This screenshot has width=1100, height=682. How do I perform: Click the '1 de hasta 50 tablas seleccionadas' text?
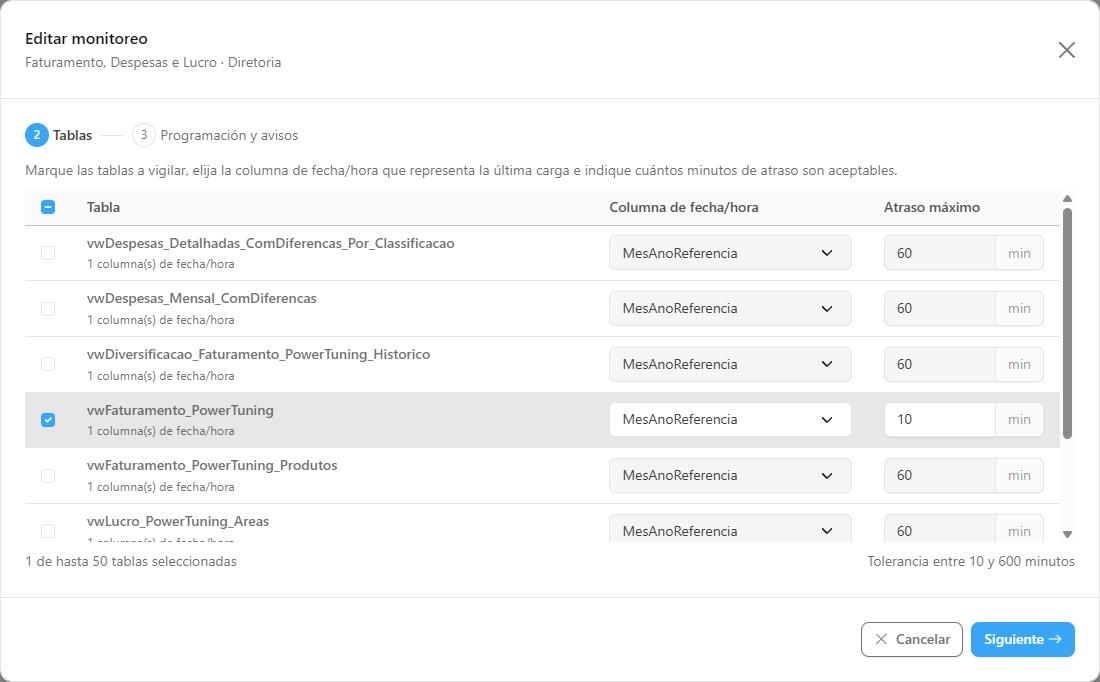131,561
